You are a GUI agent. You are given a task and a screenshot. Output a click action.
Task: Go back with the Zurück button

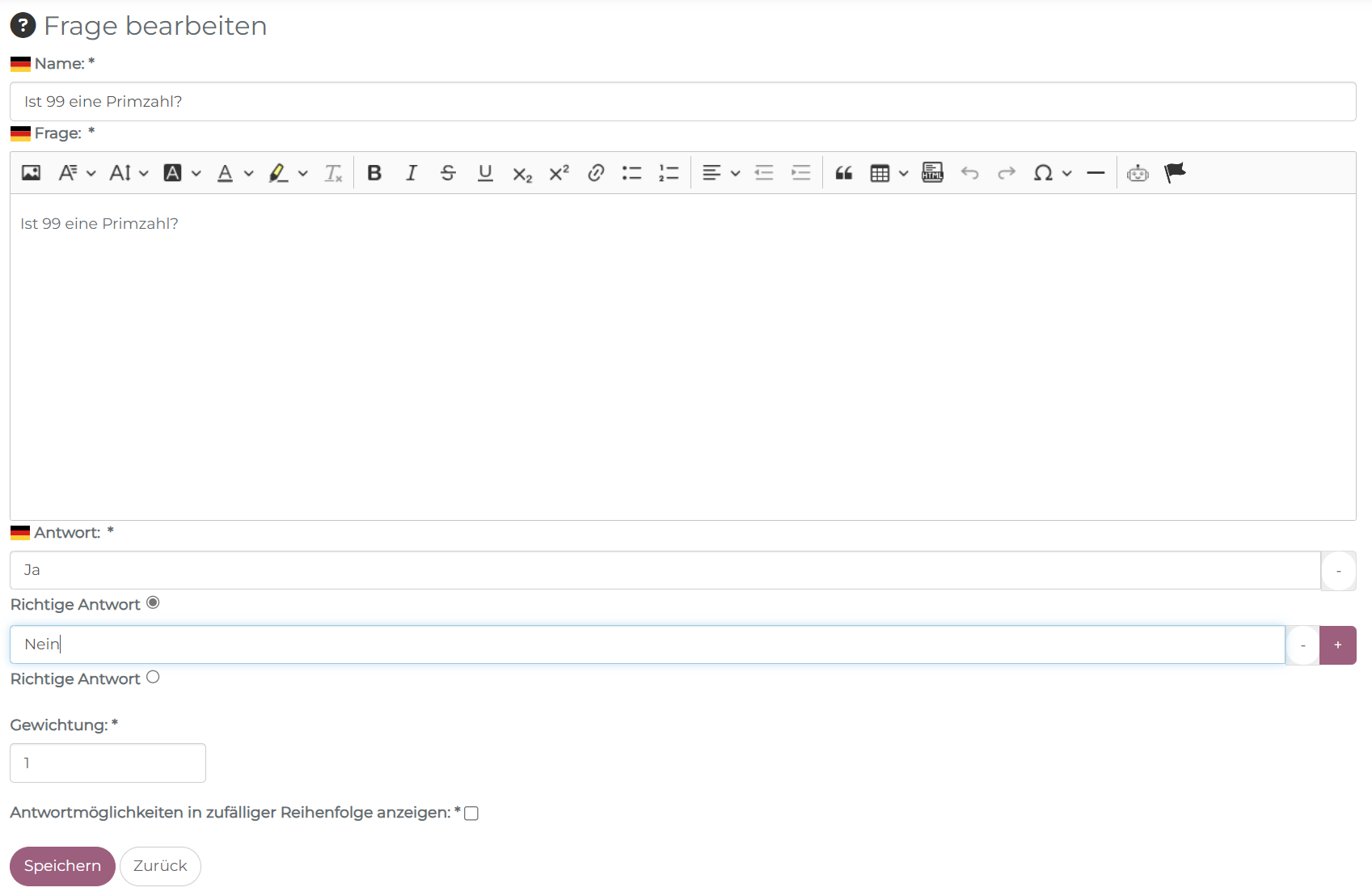[160, 866]
